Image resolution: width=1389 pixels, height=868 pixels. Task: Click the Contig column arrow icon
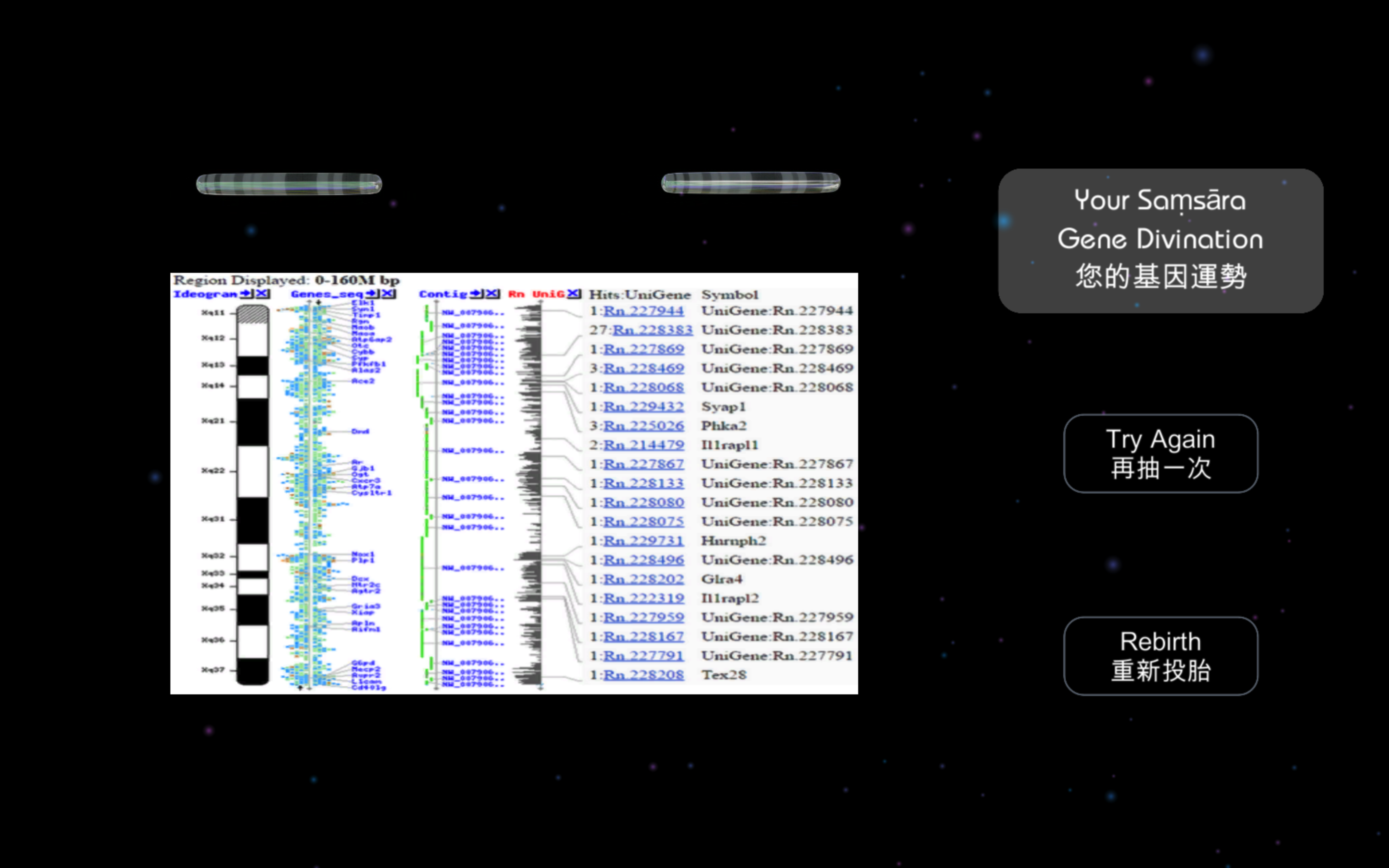[476, 294]
